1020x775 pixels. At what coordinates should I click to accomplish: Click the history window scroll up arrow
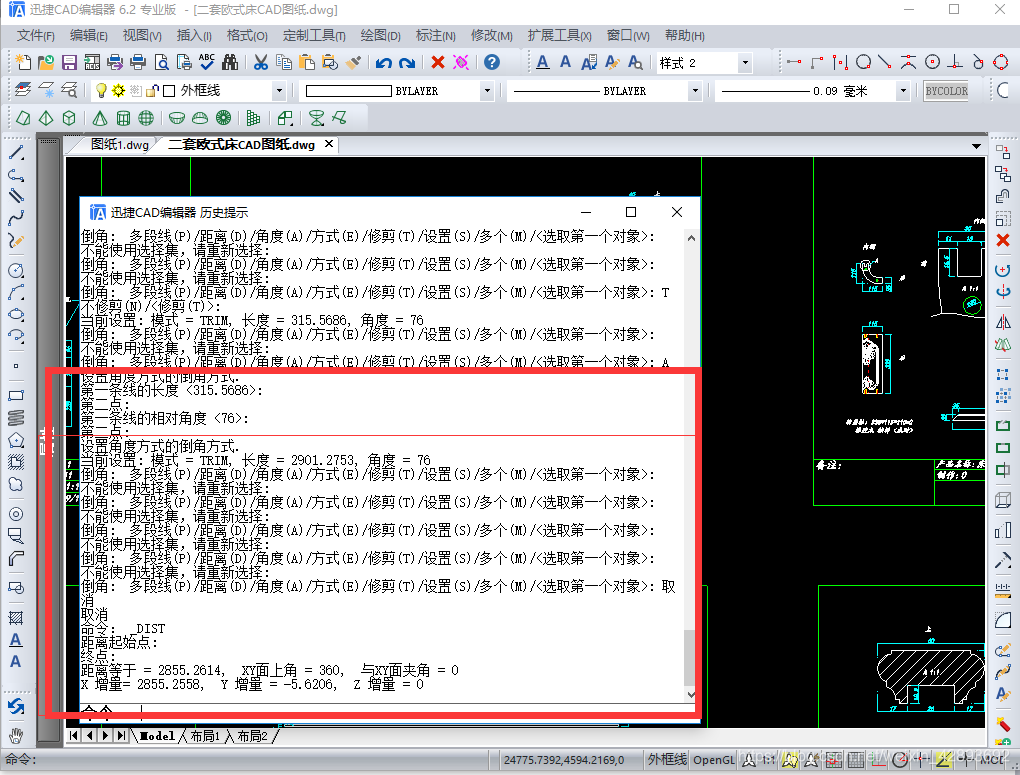pos(691,238)
